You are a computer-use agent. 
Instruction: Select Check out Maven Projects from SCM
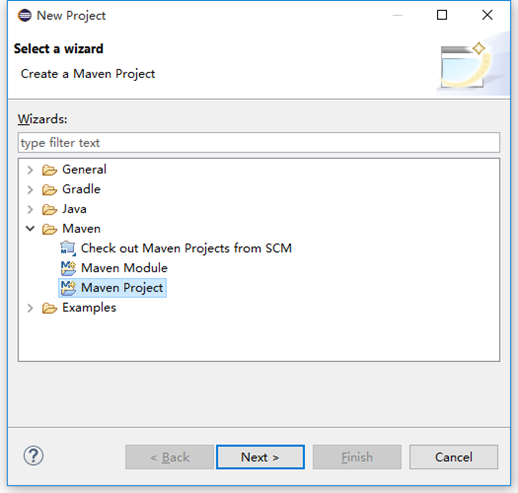coord(186,248)
